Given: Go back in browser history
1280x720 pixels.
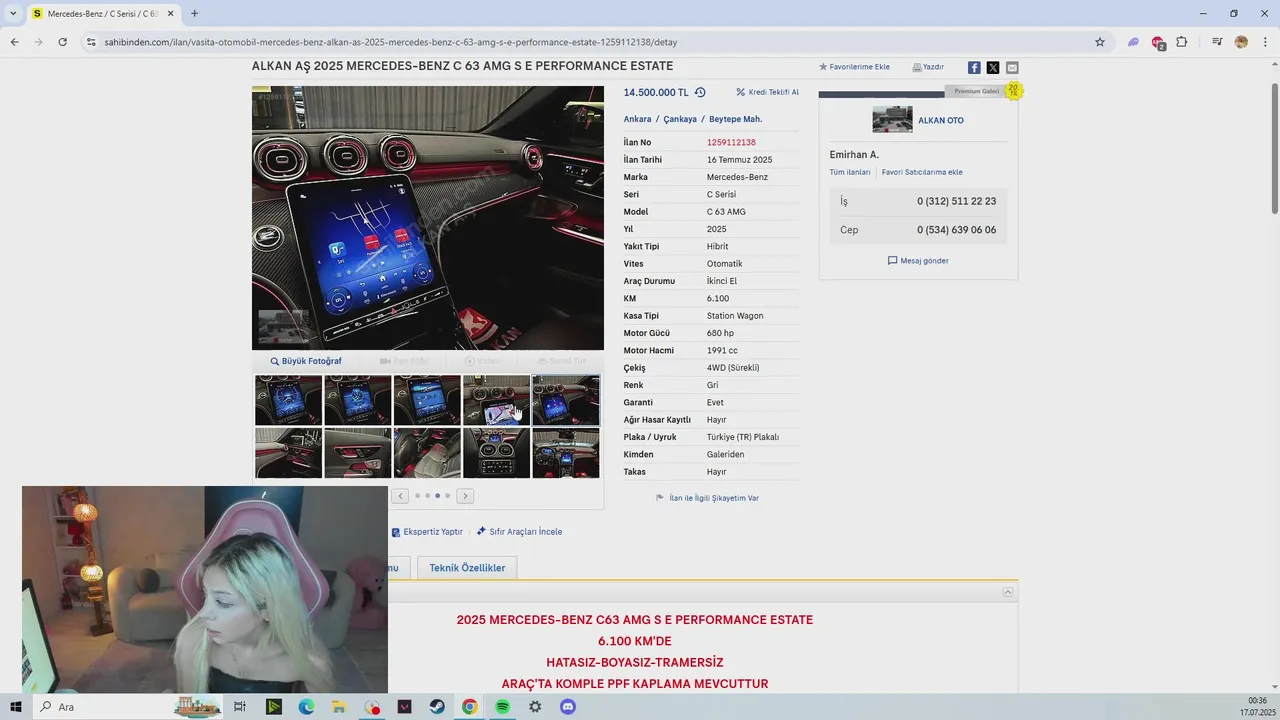Looking at the screenshot, I should click(14, 42).
